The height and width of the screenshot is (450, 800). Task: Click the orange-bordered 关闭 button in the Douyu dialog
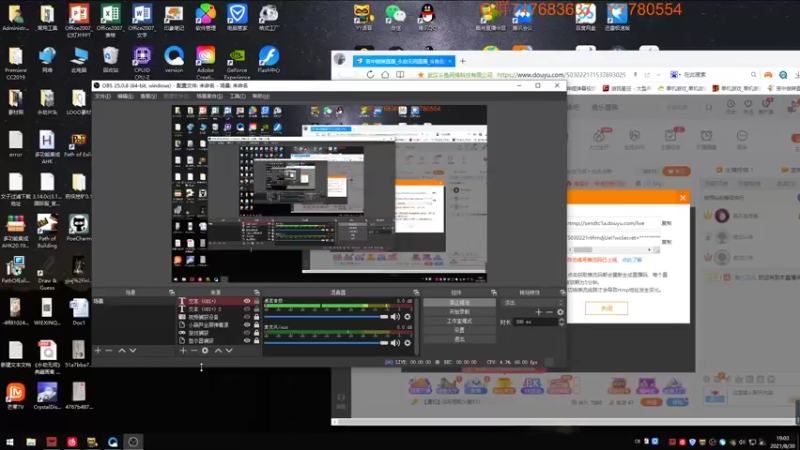[606, 308]
